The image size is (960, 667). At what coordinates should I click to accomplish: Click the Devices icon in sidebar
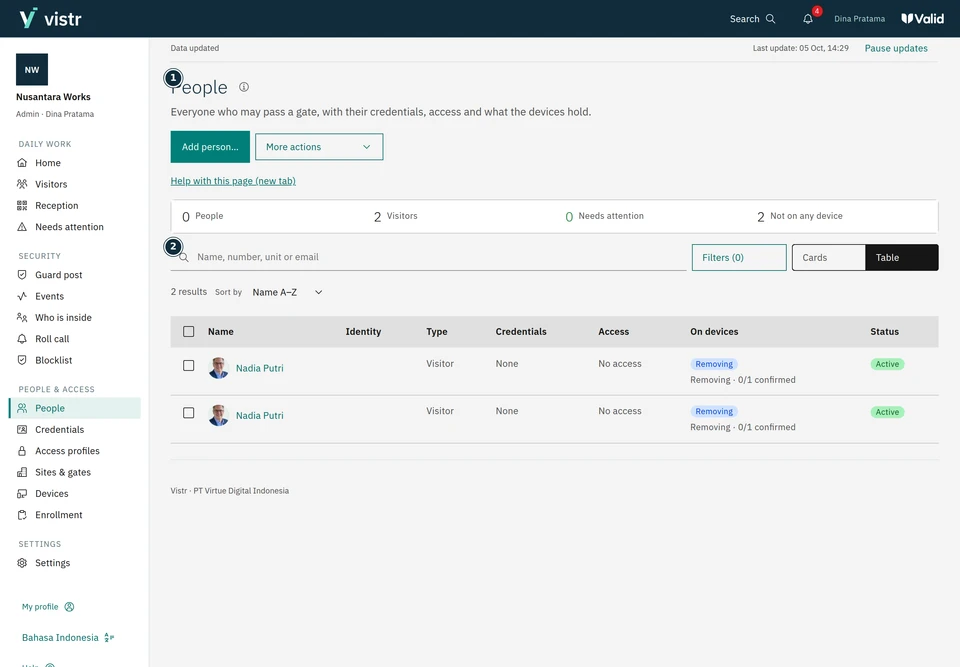coord(22,494)
